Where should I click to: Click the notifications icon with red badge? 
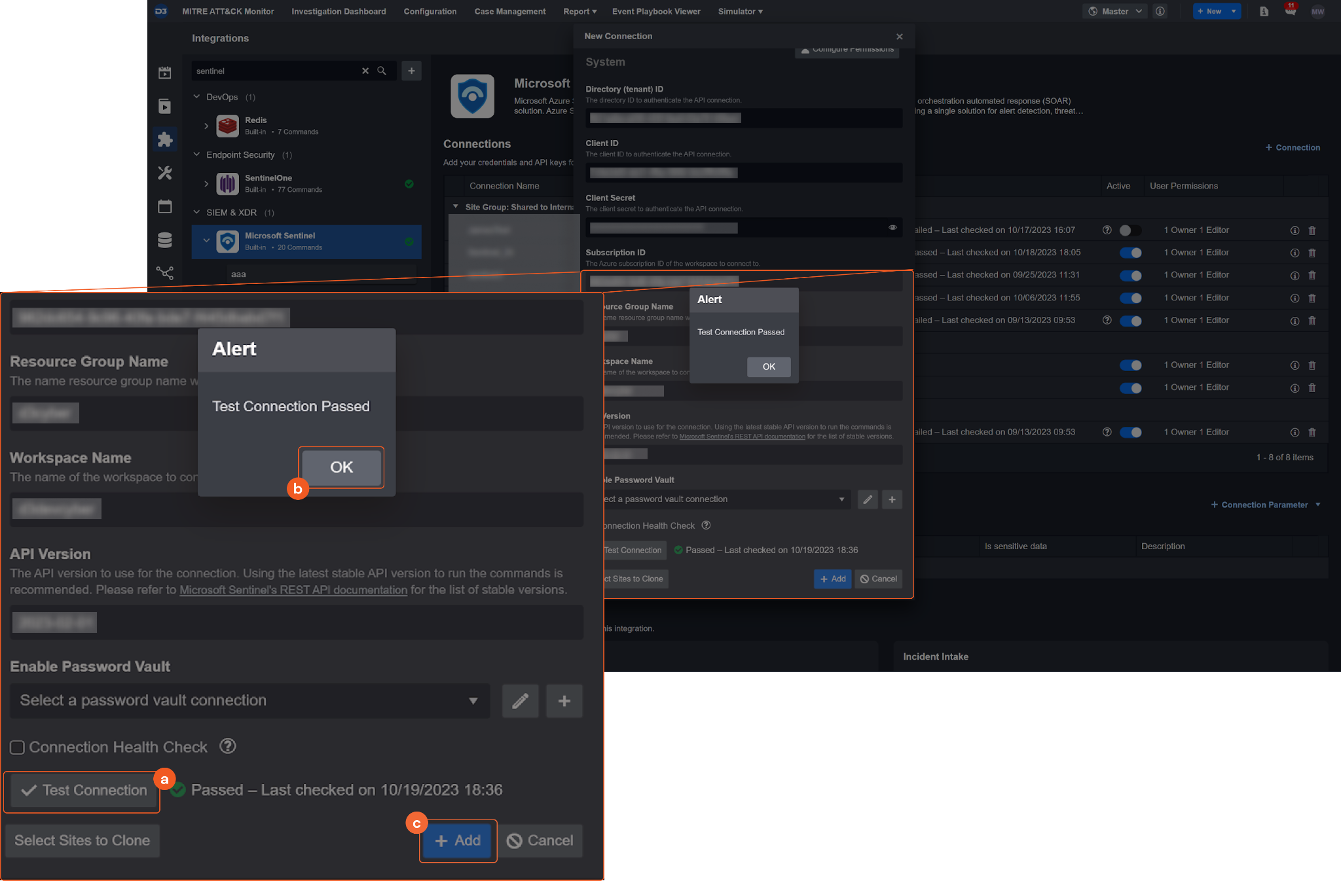point(1291,11)
